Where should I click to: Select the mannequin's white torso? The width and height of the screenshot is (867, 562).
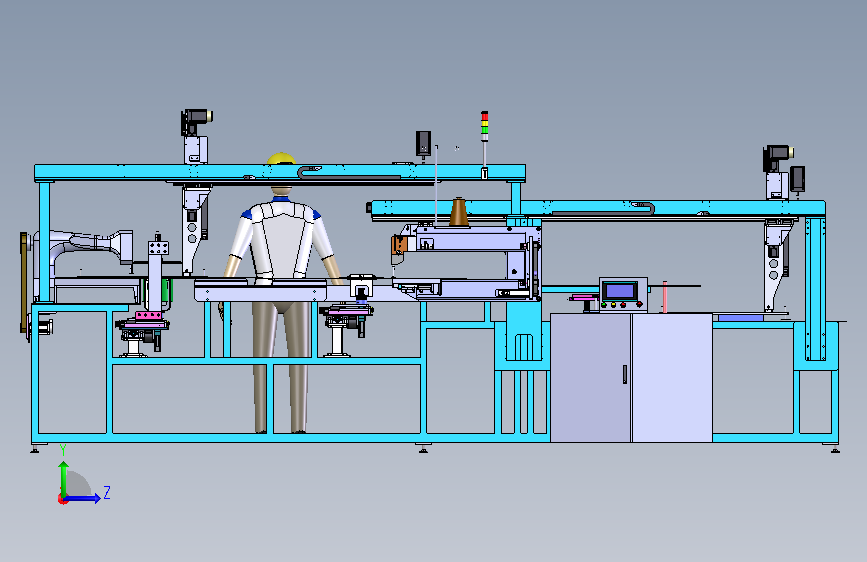click(x=282, y=239)
